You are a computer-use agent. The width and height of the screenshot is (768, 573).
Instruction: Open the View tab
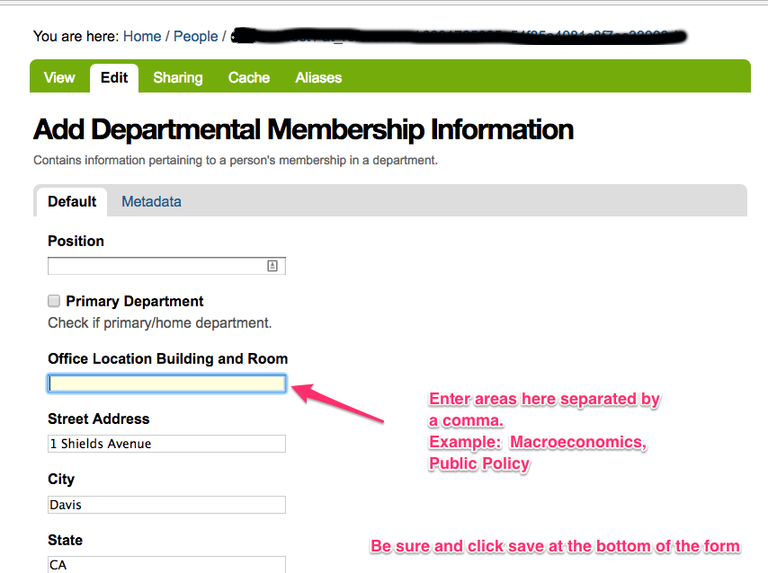click(59, 78)
